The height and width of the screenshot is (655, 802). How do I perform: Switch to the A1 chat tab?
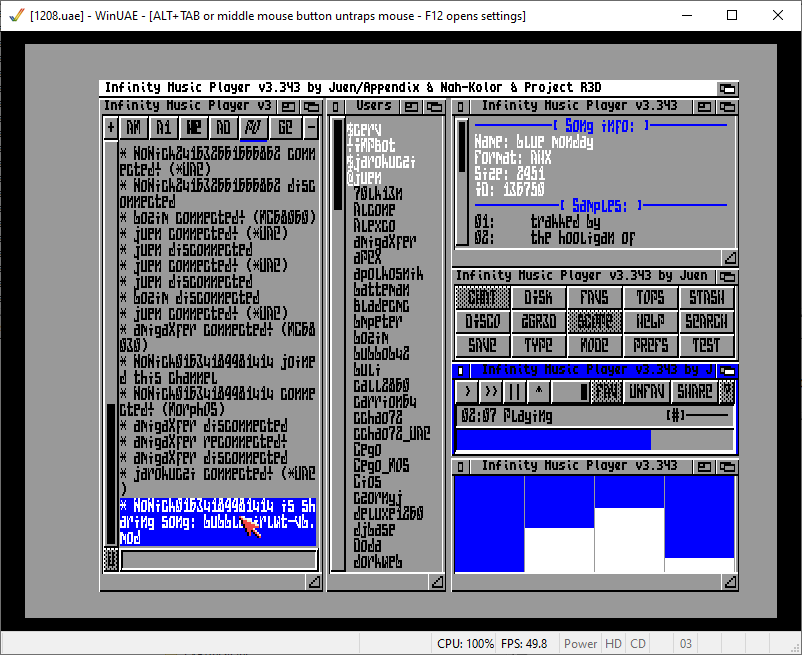tap(164, 127)
